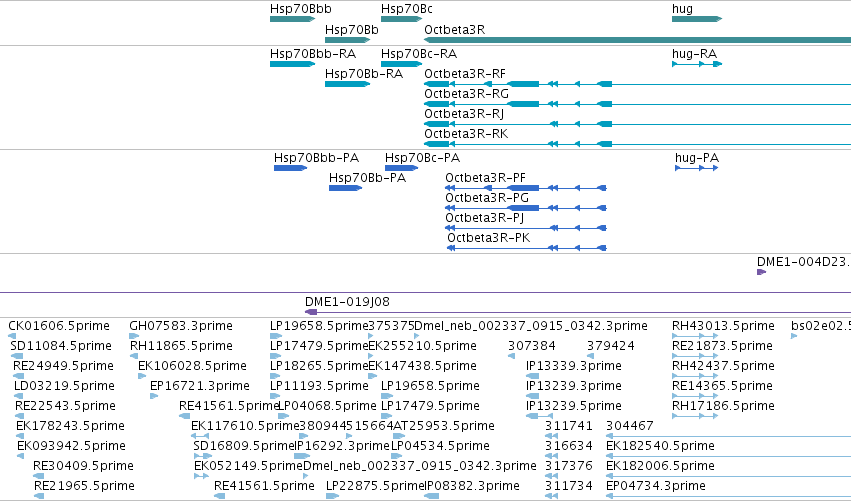Click the EK182540.5prime EST label
This screenshot has width=851, height=501.
(660, 446)
